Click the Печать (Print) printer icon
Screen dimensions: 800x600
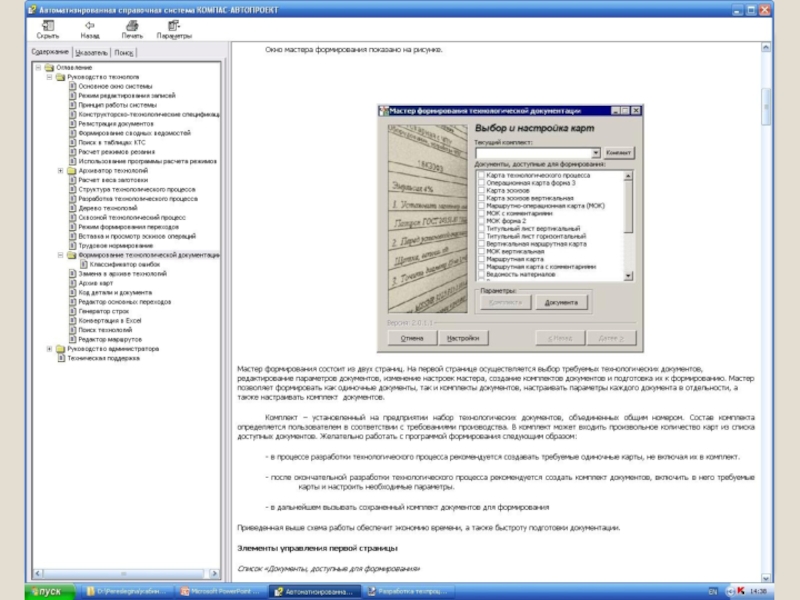[132, 25]
